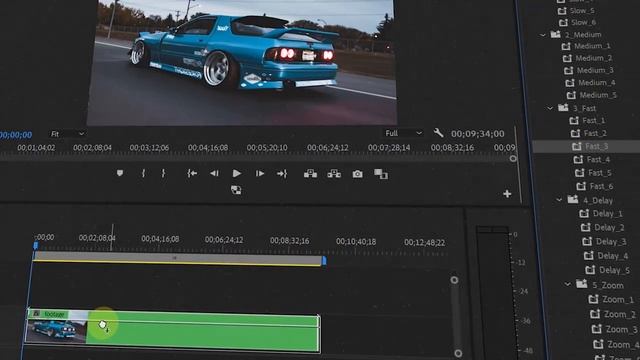Click the timeline vertical zoom top handle
Screen dimensions: 640x360
pyautogui.click(x=454, y=280)
